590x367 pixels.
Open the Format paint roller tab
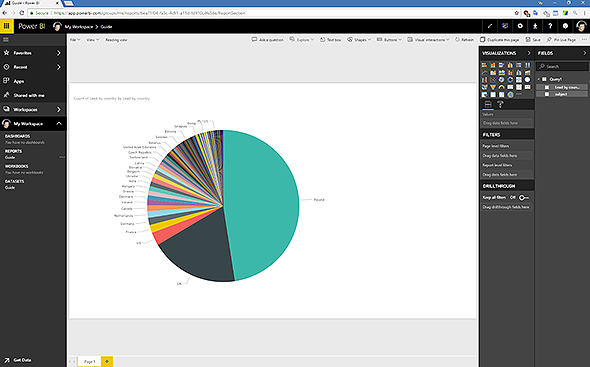coord(500,105)
